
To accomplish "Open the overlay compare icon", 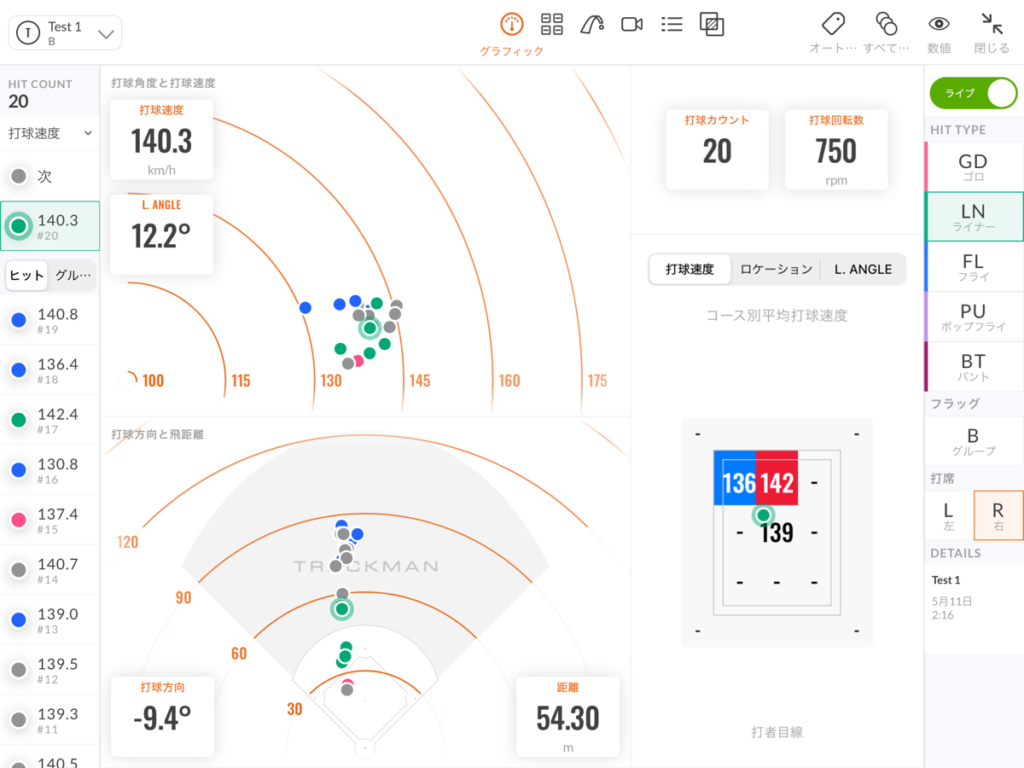I will [x=712, y=24].
